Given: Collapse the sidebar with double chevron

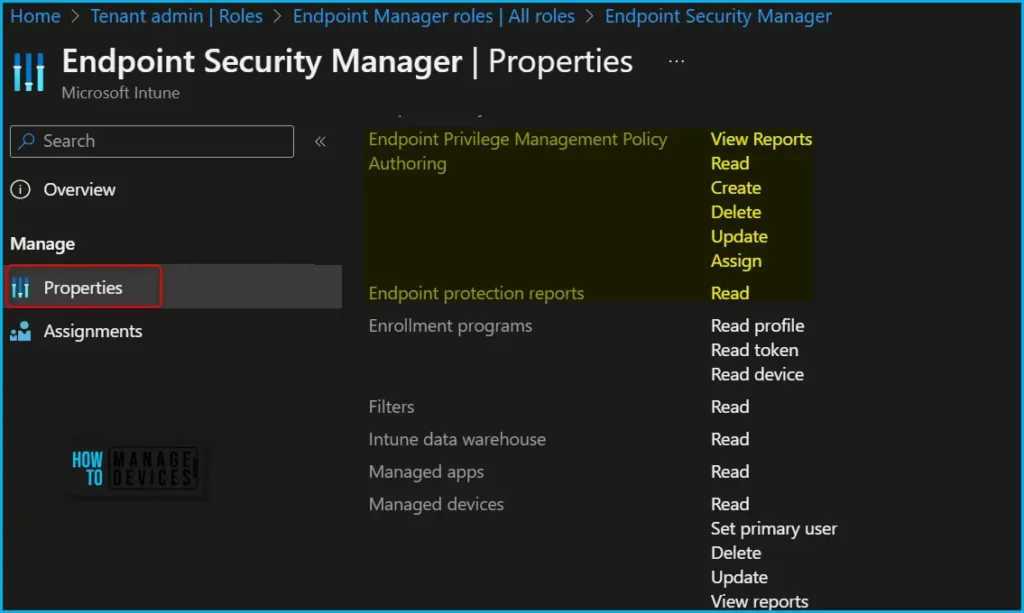Looking at the screenshot, I should coord(320,142).
